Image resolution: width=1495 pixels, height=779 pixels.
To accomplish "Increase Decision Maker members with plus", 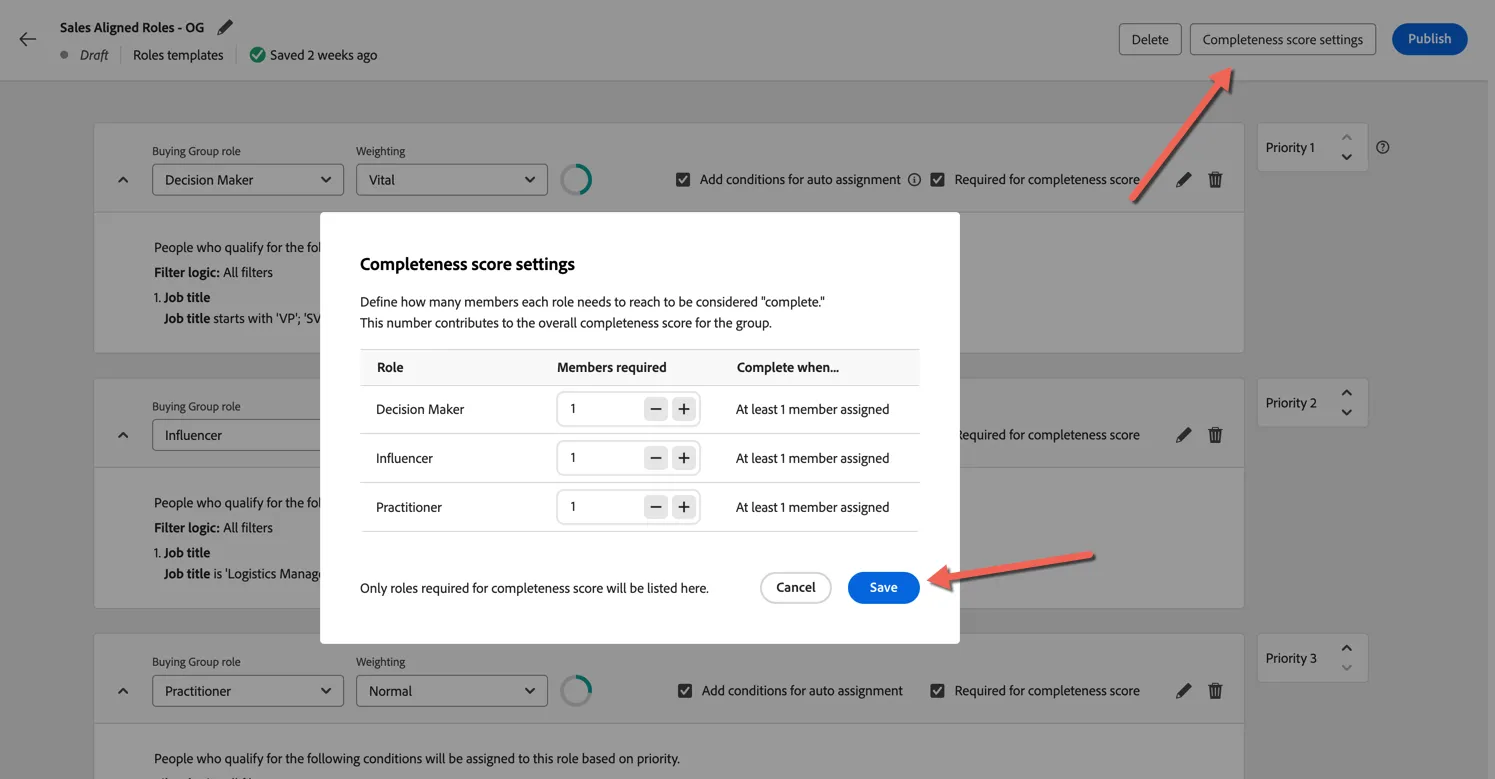I will (684, 409).
